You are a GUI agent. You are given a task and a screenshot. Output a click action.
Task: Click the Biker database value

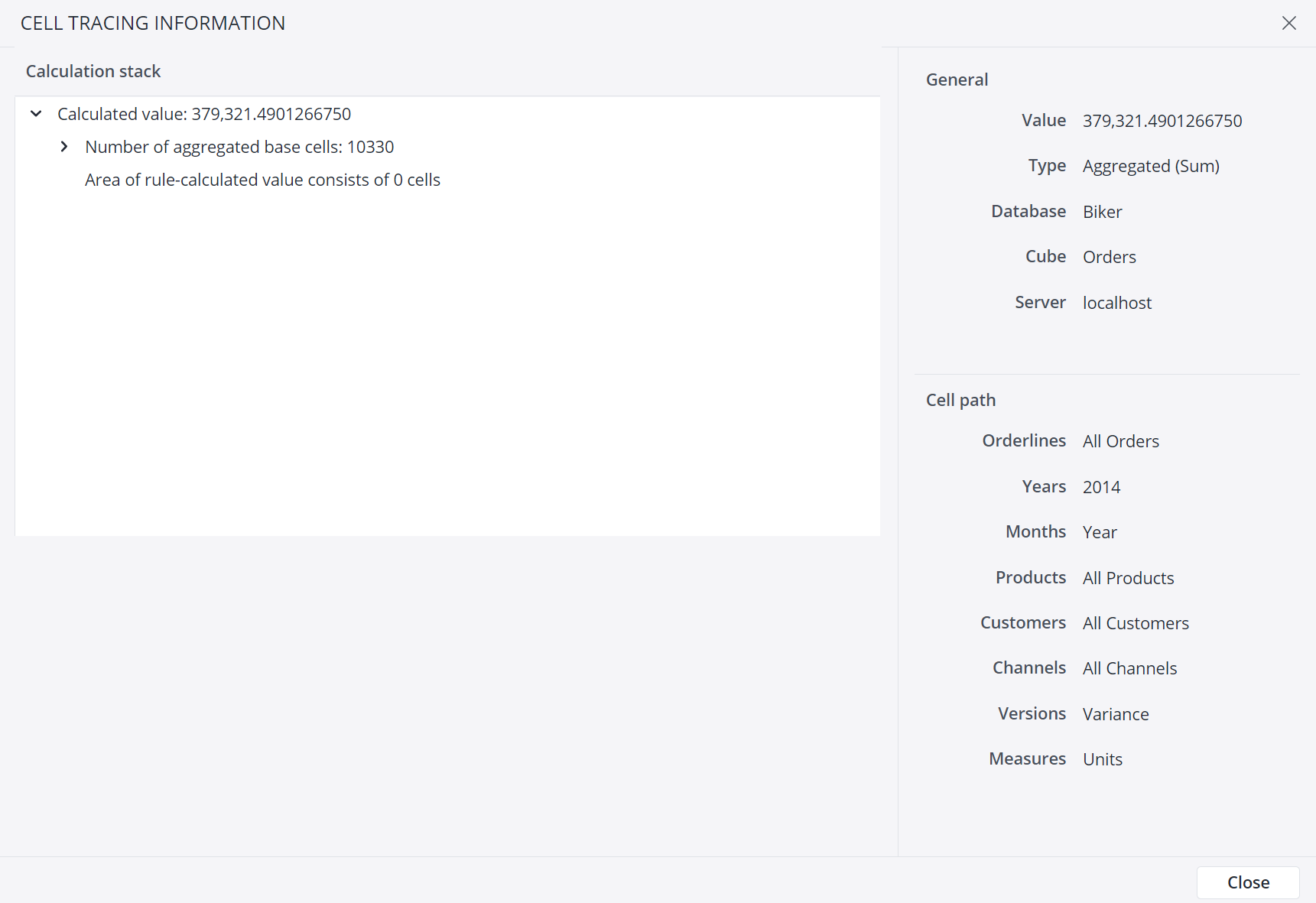click(x=1102, y=212)
